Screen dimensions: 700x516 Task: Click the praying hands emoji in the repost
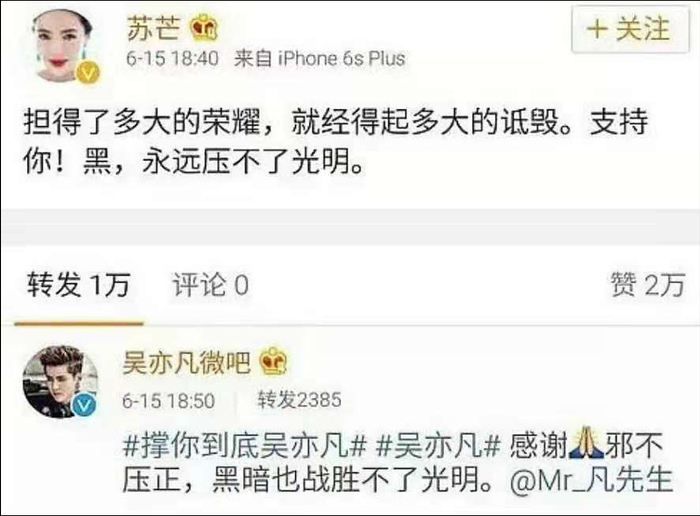587,444
